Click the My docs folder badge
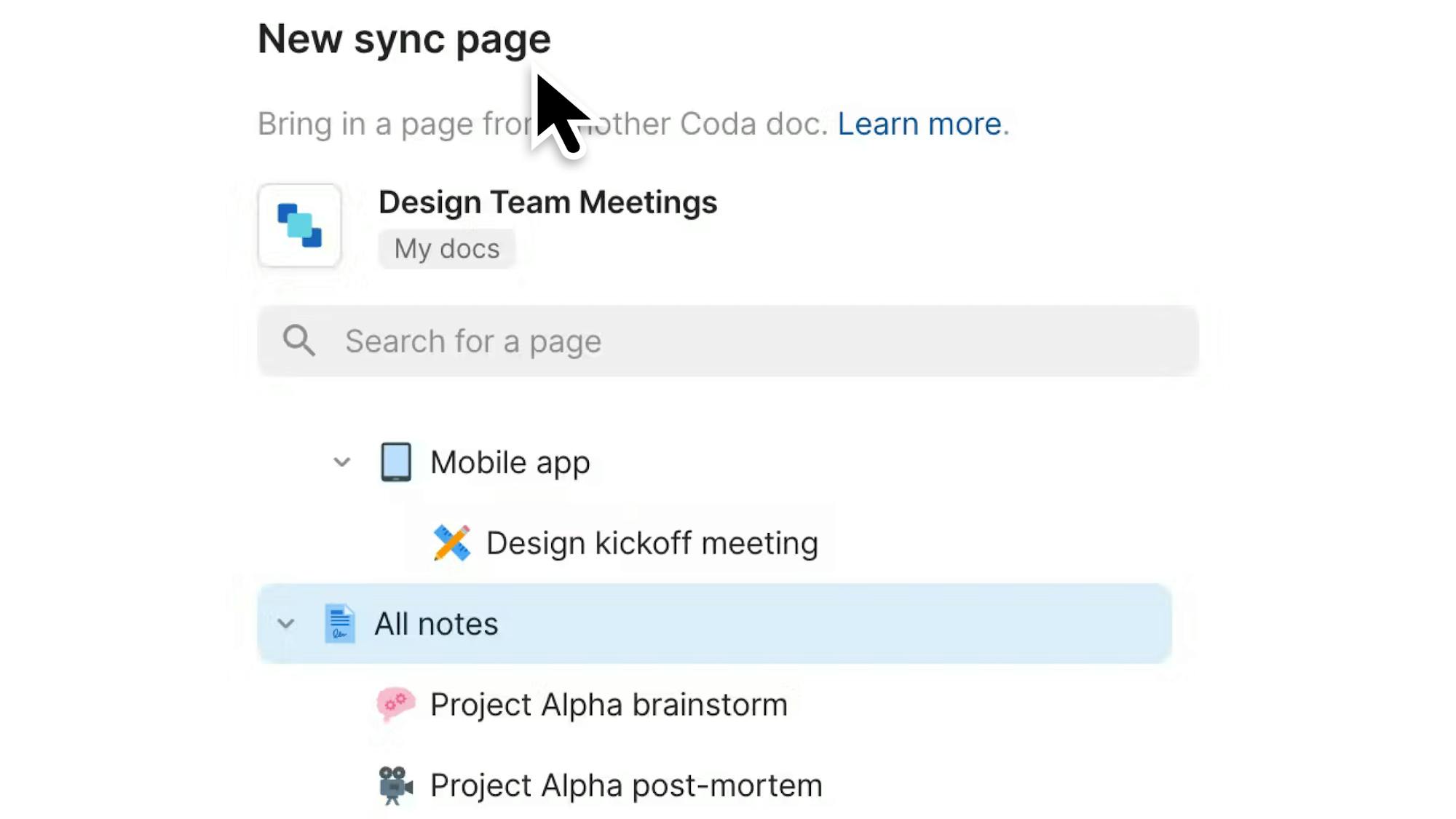The image size is (1456, 819). point(447,249)
